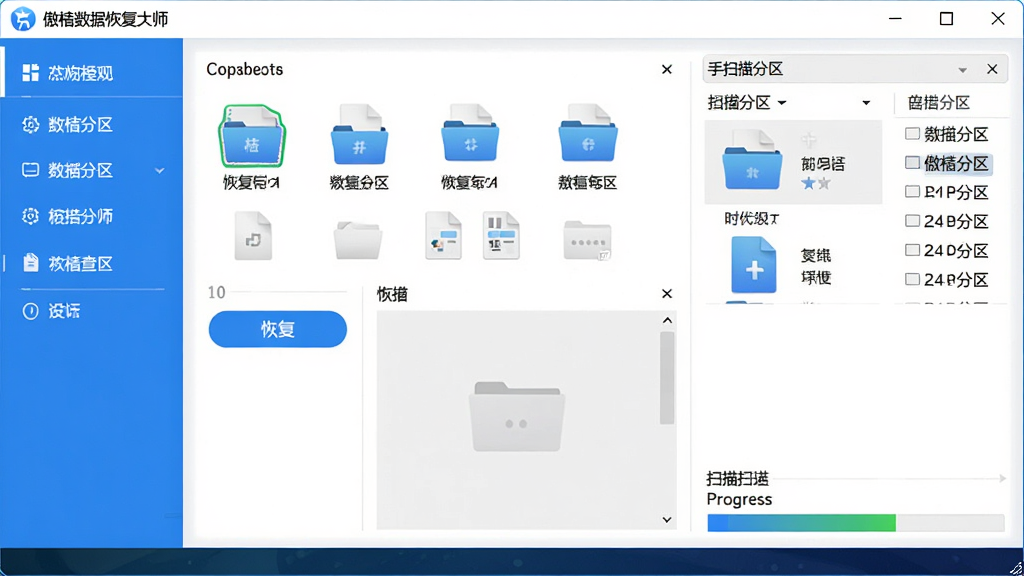
Task: Click the app logo in the title bar
Action: point(23,18)
